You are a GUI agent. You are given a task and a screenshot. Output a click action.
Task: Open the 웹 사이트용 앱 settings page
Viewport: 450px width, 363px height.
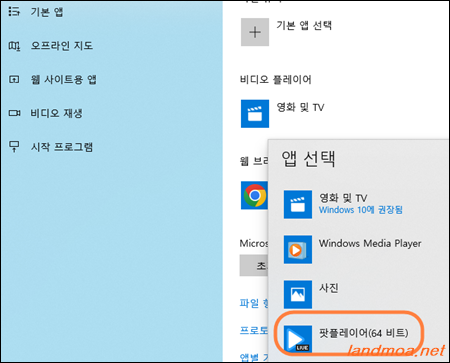click(x=63, y=79)
